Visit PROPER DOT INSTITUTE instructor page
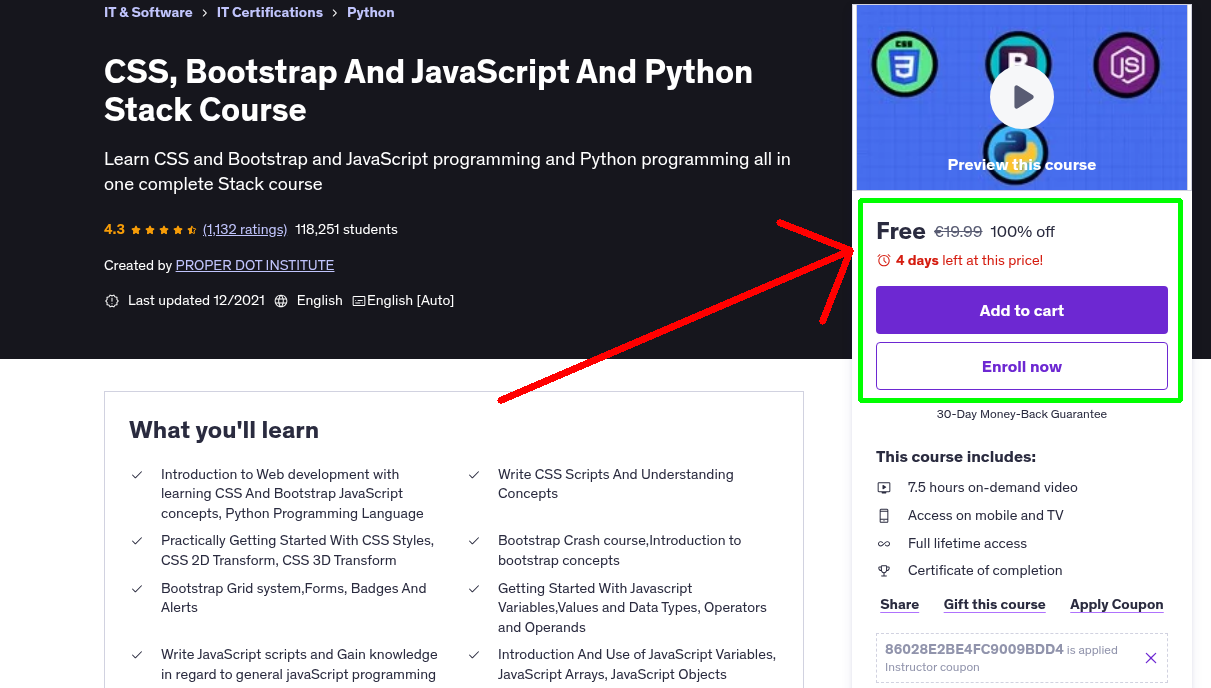Viewport: 1211px width, 688px height. 255,266
